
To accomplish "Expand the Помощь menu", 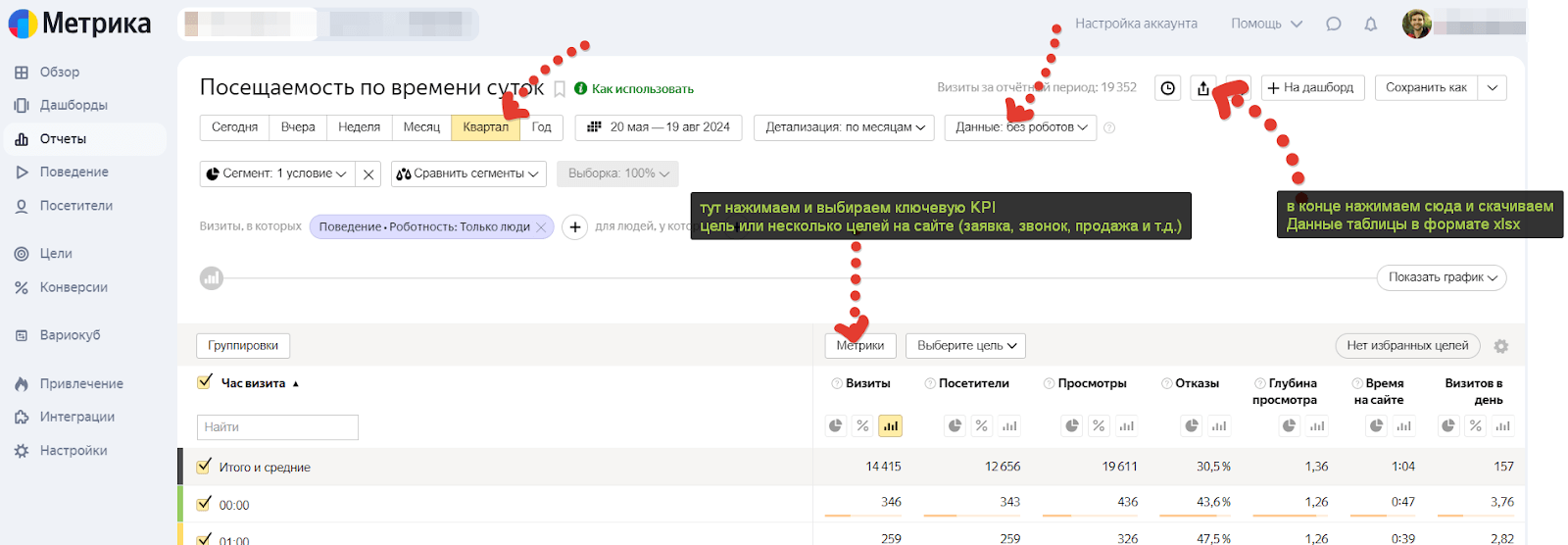I will (x=1266, y=24).
